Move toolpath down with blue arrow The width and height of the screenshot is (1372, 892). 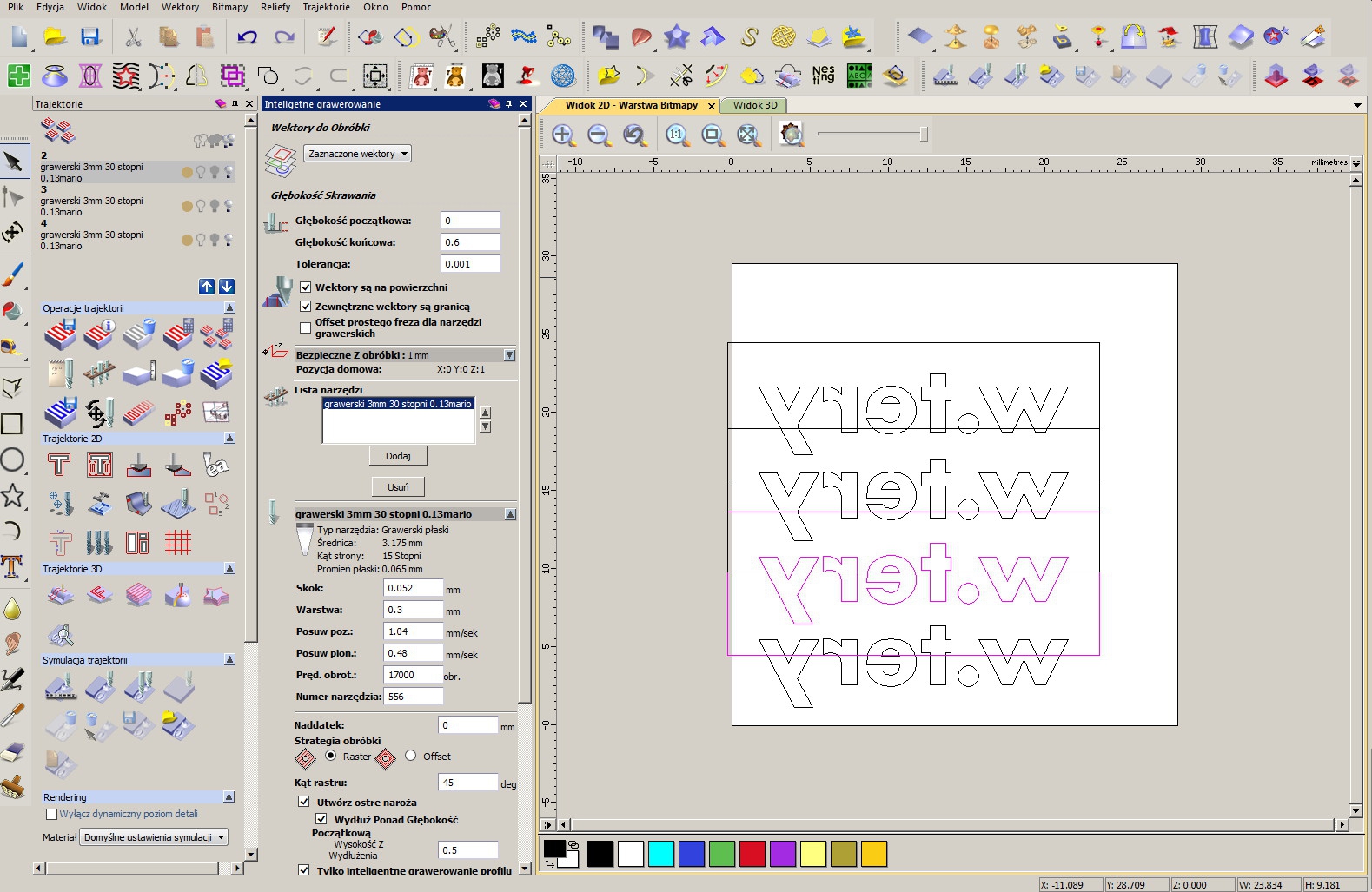tap(227, 287)
